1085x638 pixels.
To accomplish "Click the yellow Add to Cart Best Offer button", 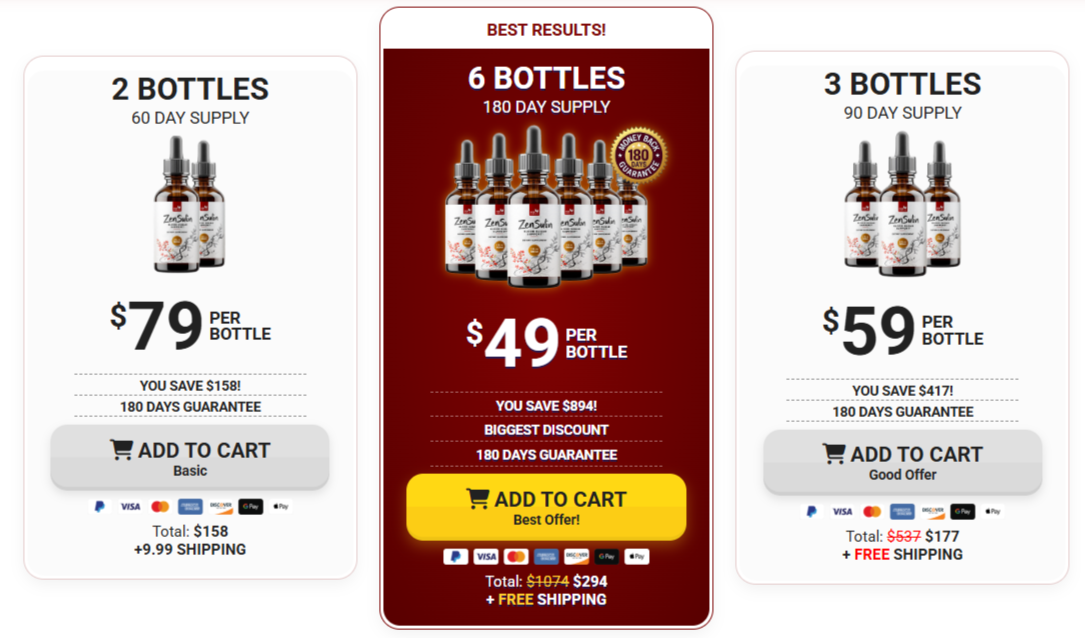I will tap(546, 507).
